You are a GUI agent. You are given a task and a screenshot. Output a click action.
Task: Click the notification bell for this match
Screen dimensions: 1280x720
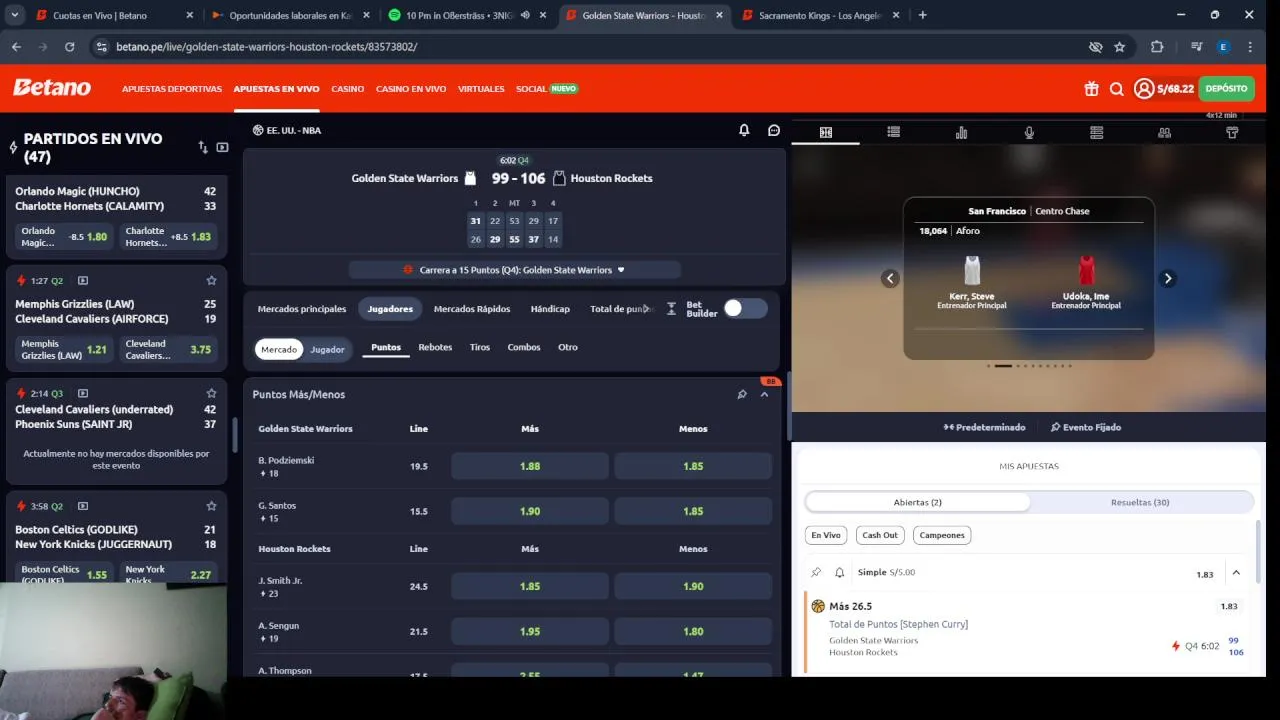pyautogui.click(x=744, y=130)
